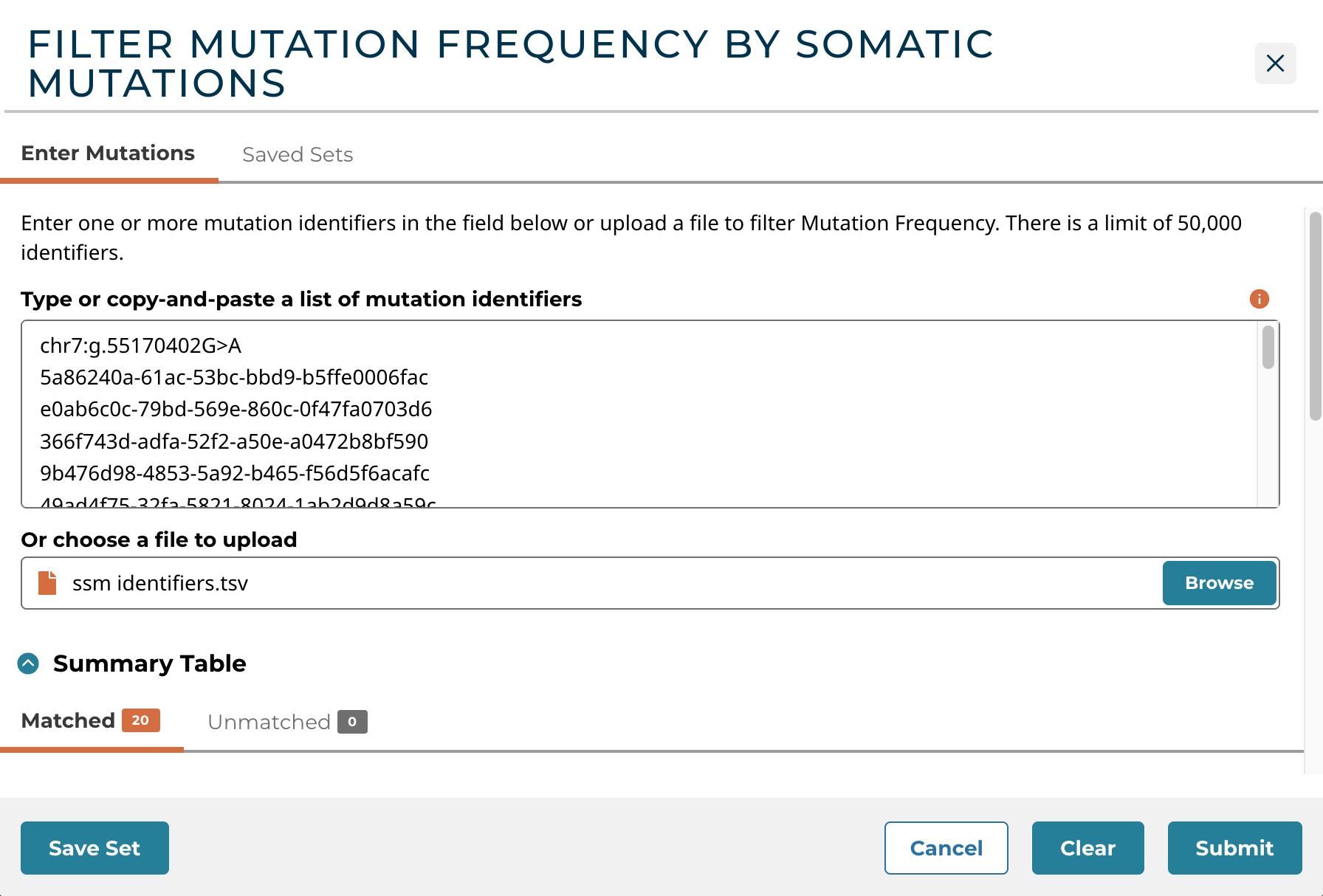Image resolution: width=1323 pixels, height=896 pixels.
Task: Close the filter mutation frequency dialog
Action: (x=1275, y=63)
